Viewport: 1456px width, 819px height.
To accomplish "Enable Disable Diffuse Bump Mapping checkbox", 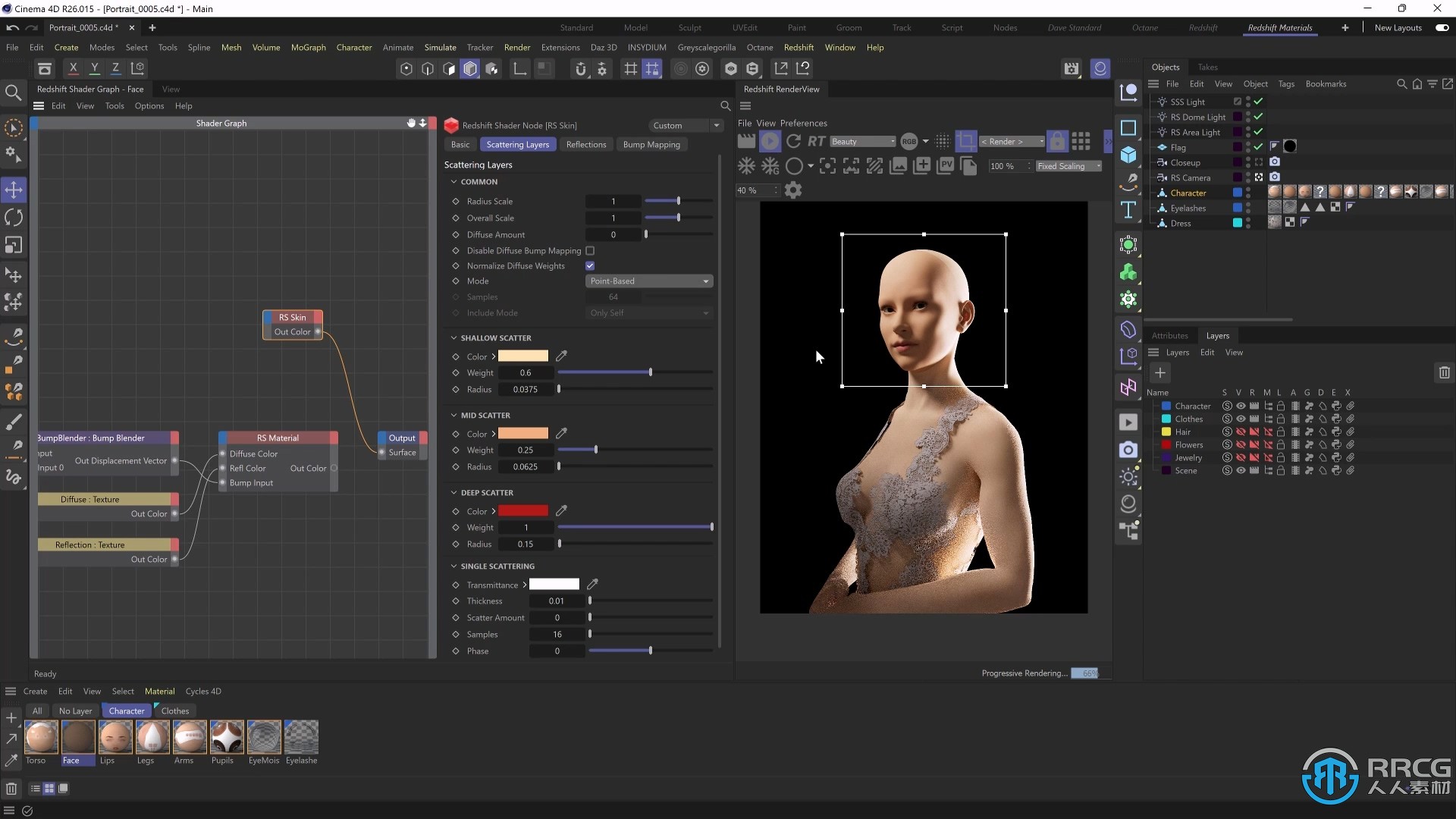I will click(590, 250).
